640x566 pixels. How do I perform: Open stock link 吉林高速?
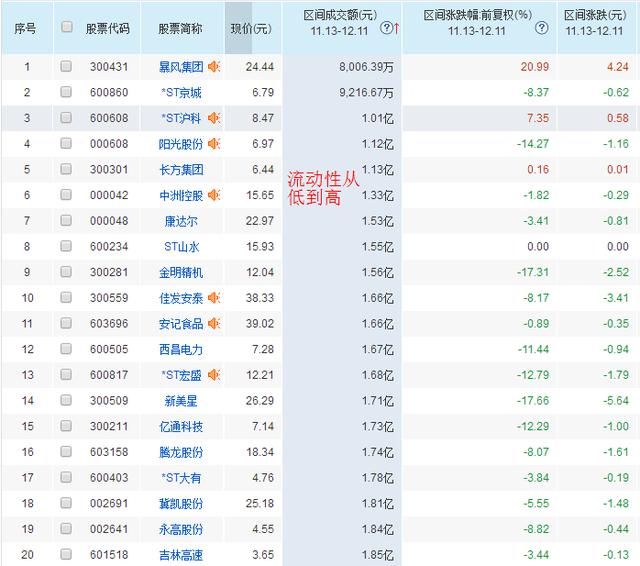[181, 555]
